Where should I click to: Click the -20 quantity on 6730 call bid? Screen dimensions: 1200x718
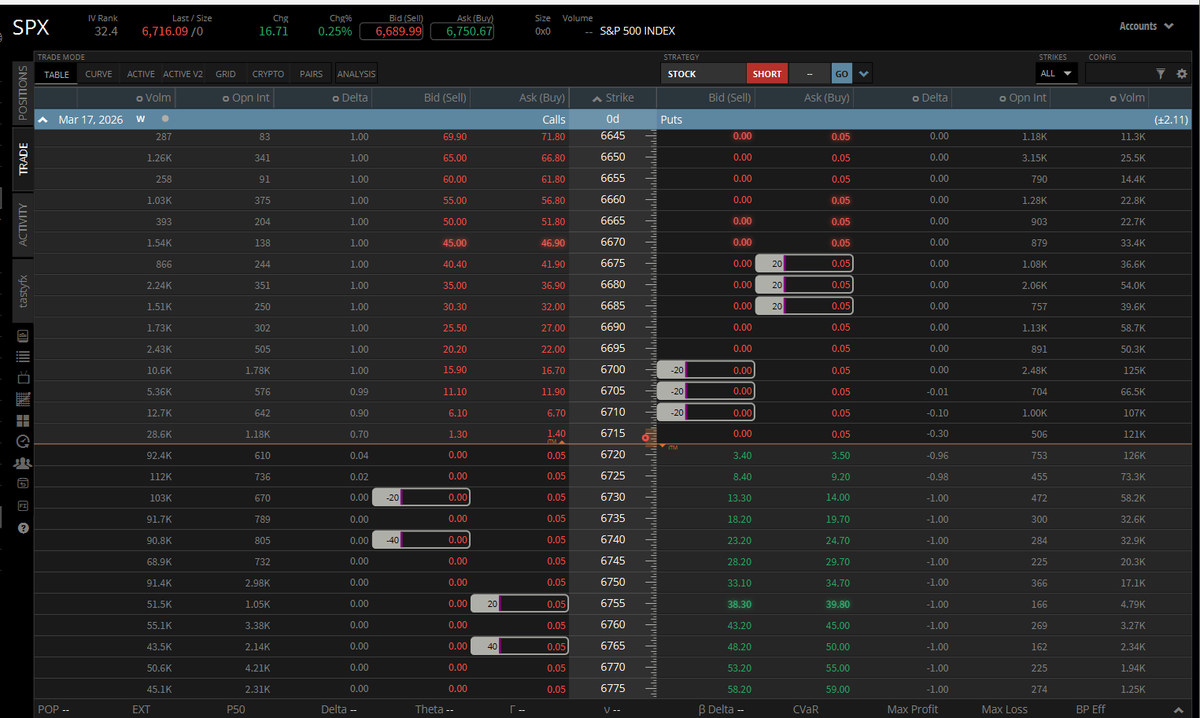tap(385, 497)
